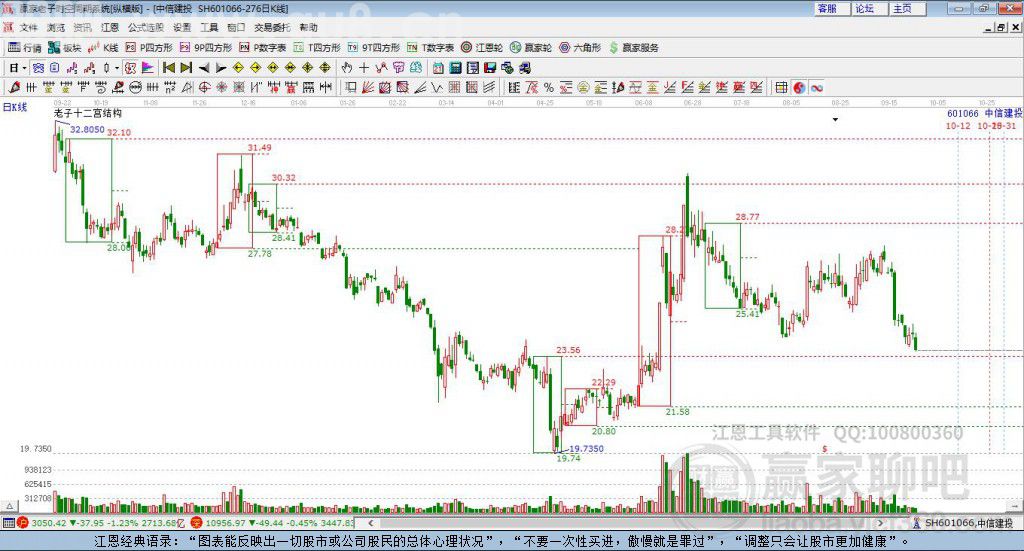Click the 日K线 label at chart corner
This screenshot has height=551, width=1024.
[x=15, y=107]
